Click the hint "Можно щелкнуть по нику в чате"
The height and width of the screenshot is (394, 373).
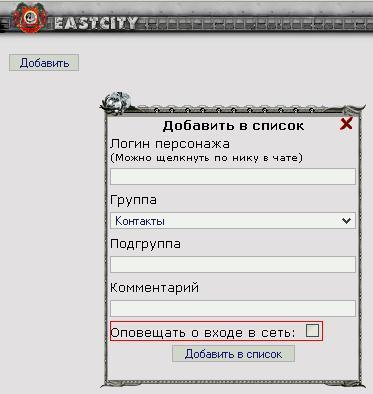206,158
